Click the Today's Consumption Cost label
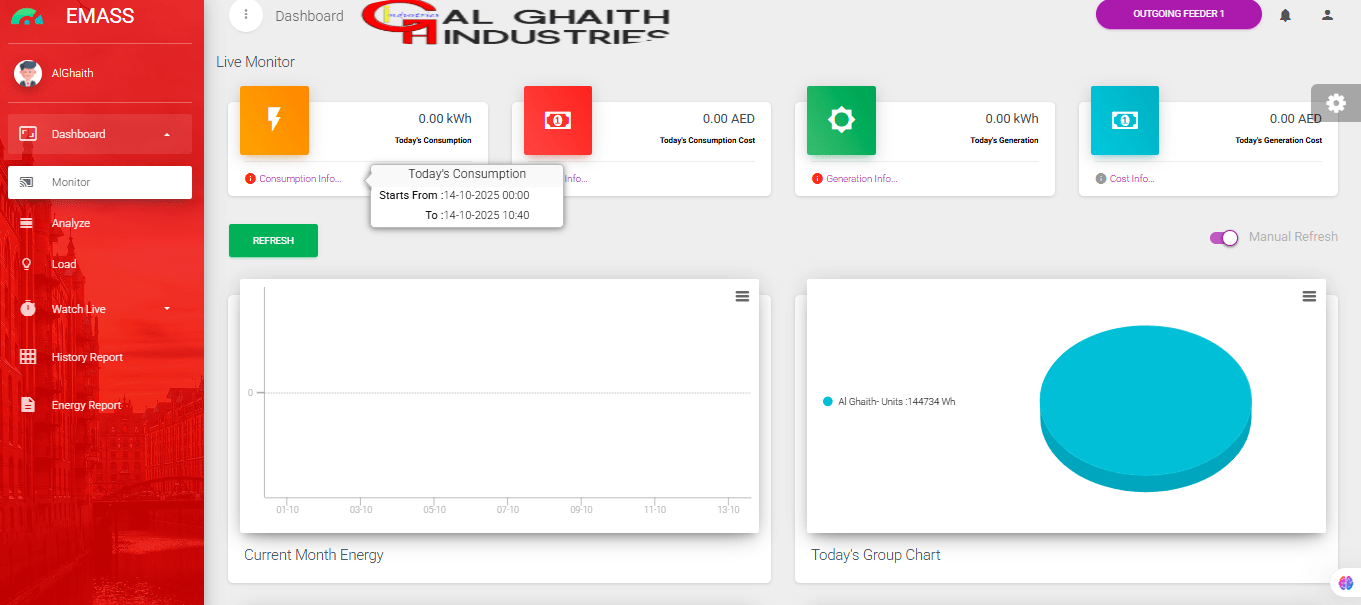Screen dimensions: 1361x605 (708, 140)
